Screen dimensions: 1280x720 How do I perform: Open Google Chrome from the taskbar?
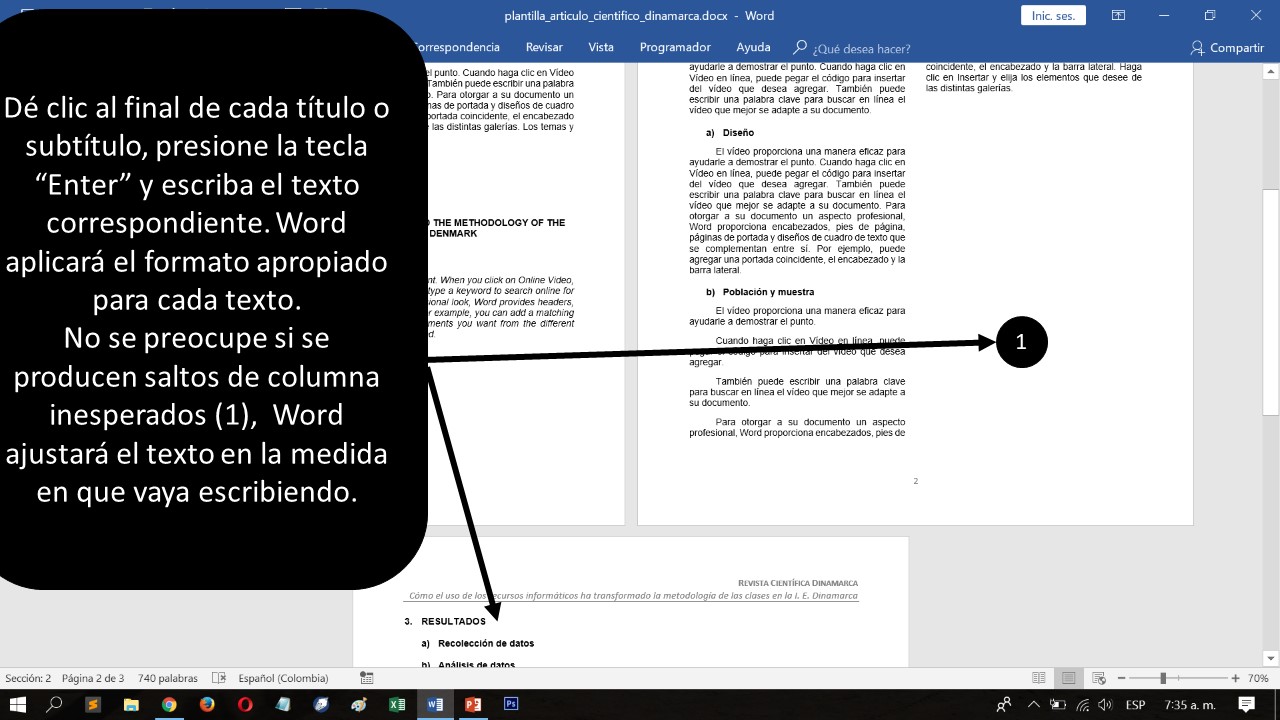coord(169,704)
